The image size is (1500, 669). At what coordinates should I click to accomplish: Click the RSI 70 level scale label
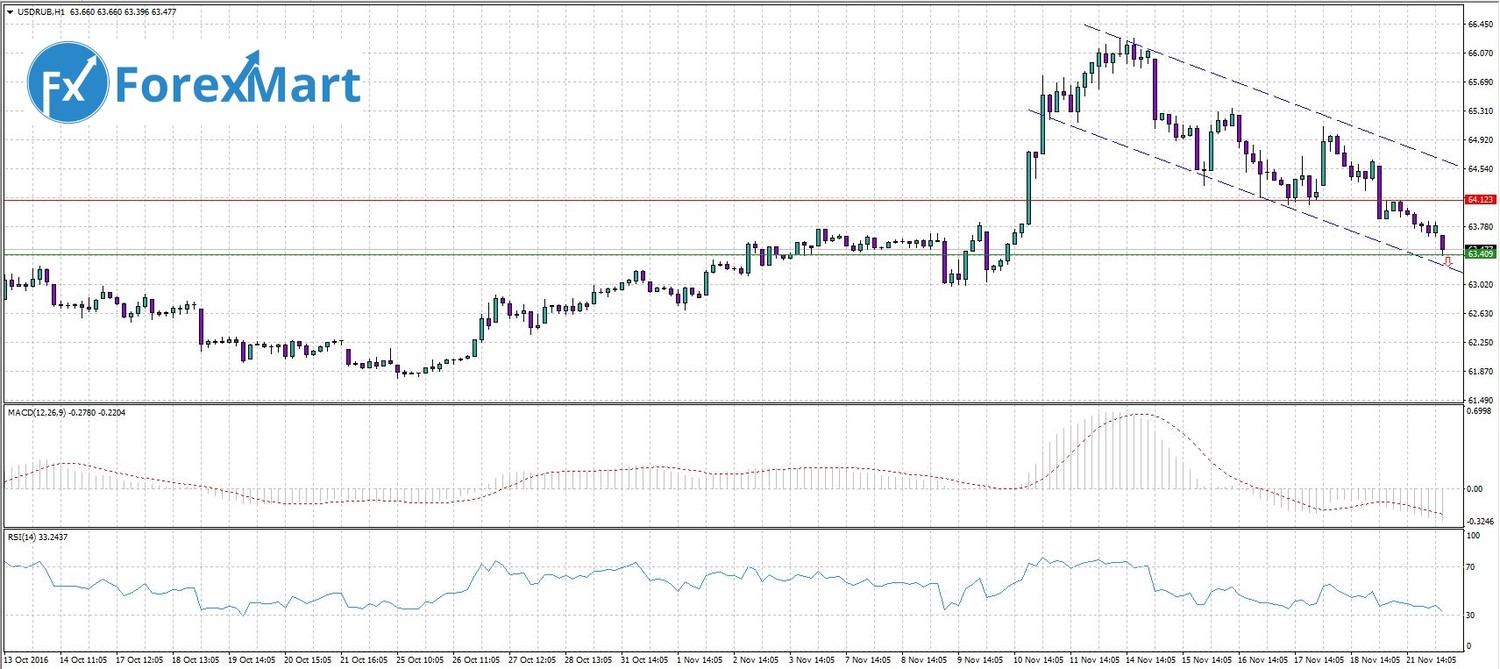pos(1470,567)
